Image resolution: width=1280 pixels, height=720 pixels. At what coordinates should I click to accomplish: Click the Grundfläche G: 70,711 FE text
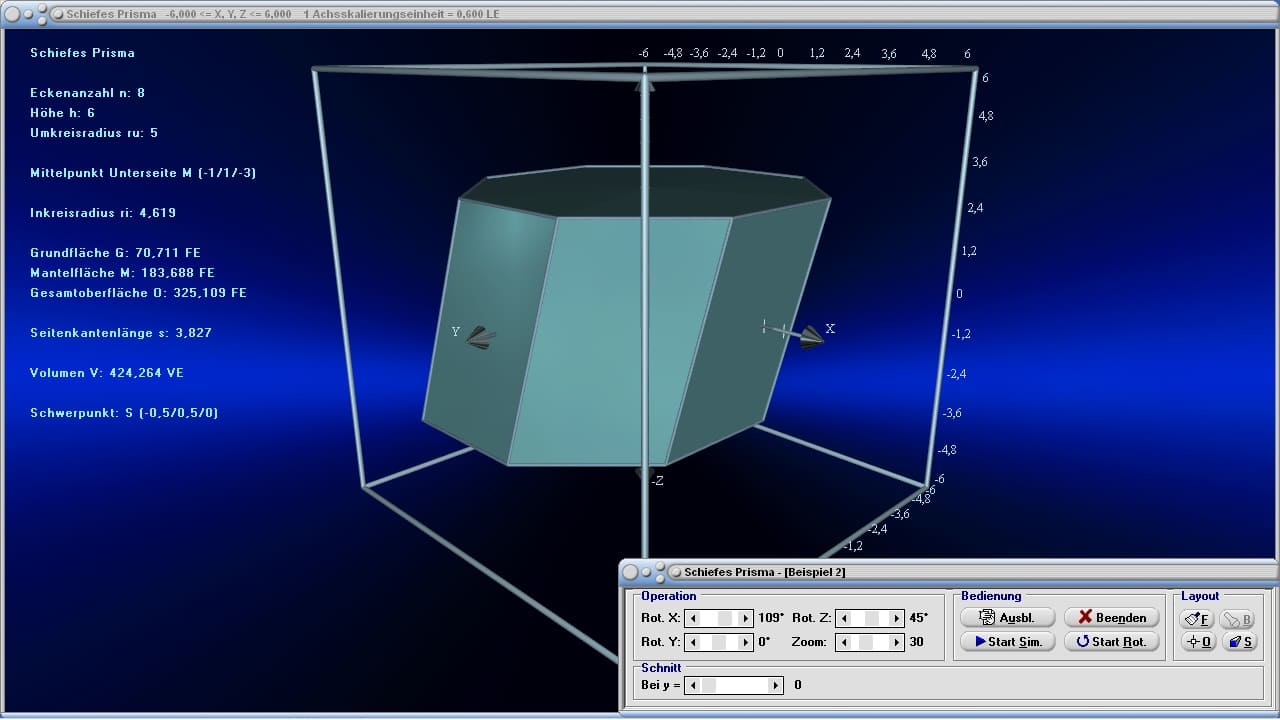(115, 253)
